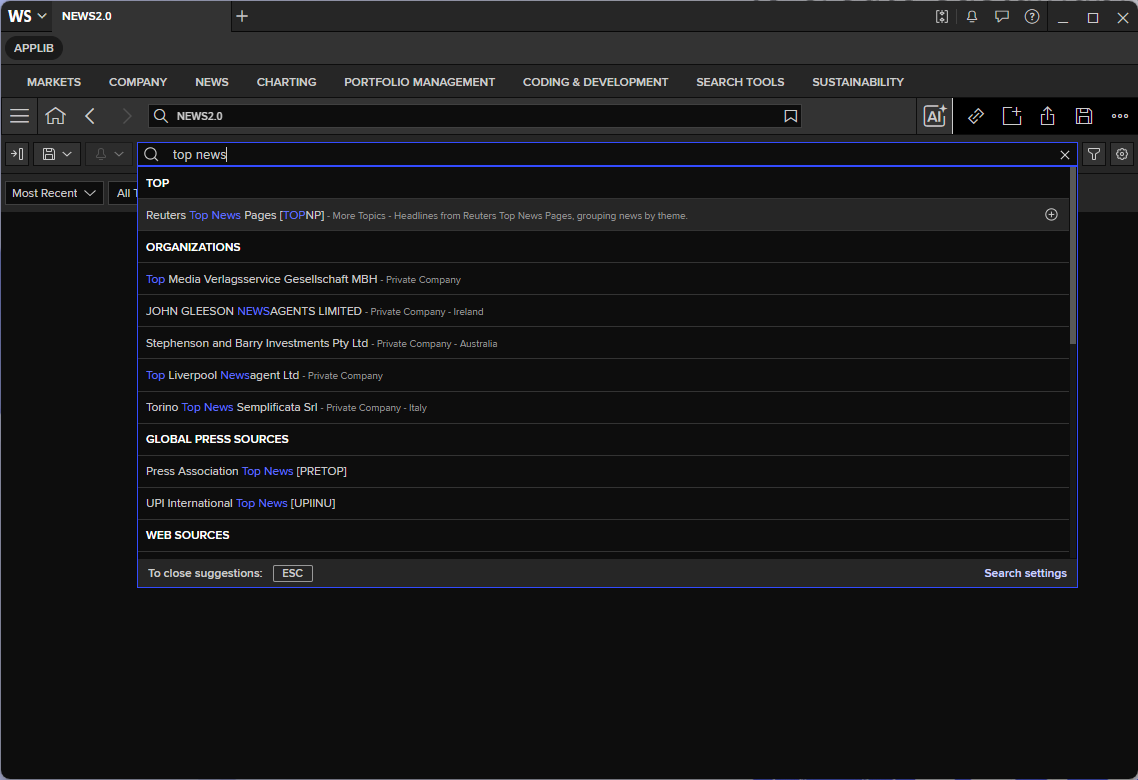
Task: Clear the search with the X icon
Action: pyautogui.click(x=1065, y=155)
